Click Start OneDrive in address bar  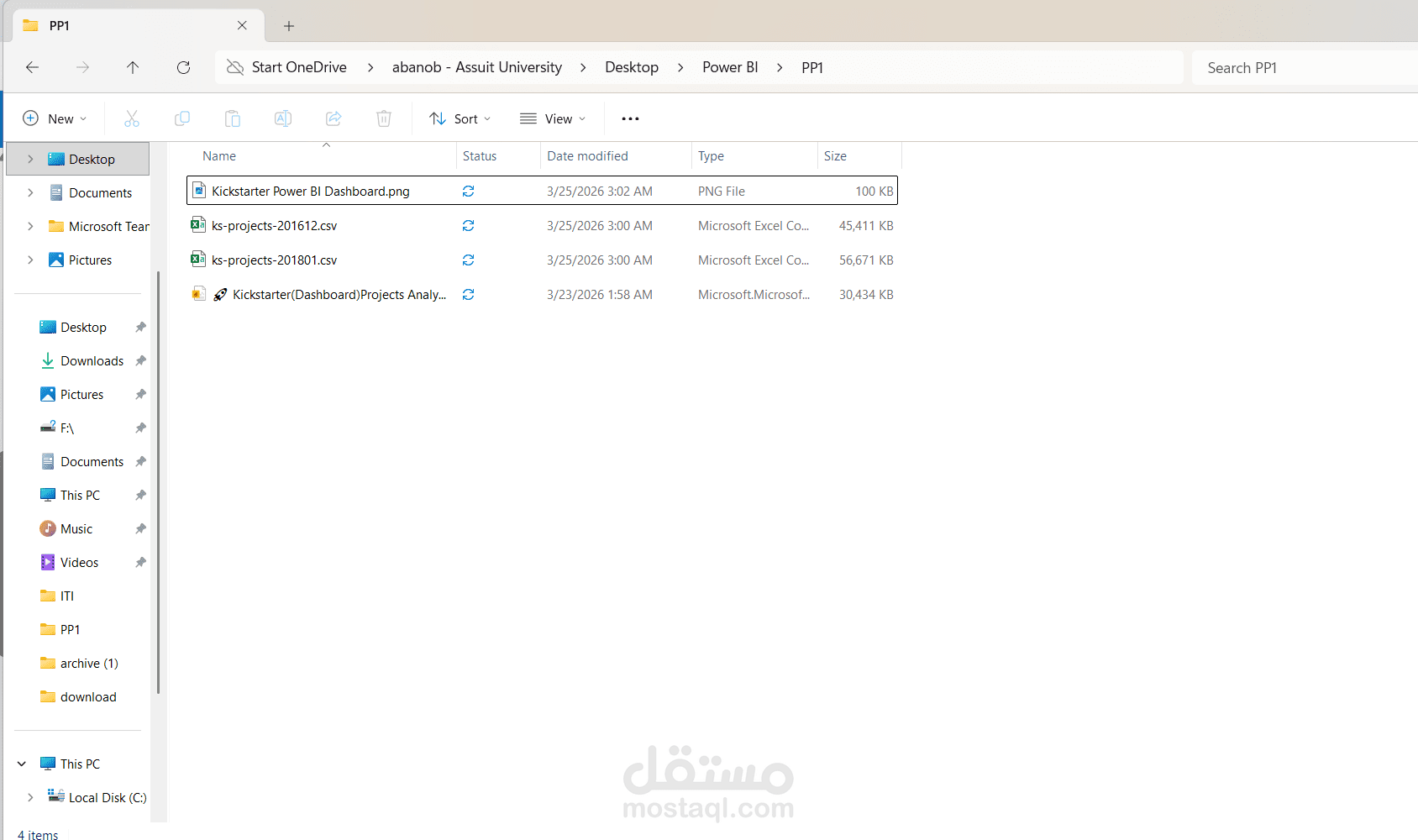click(299, 67)
